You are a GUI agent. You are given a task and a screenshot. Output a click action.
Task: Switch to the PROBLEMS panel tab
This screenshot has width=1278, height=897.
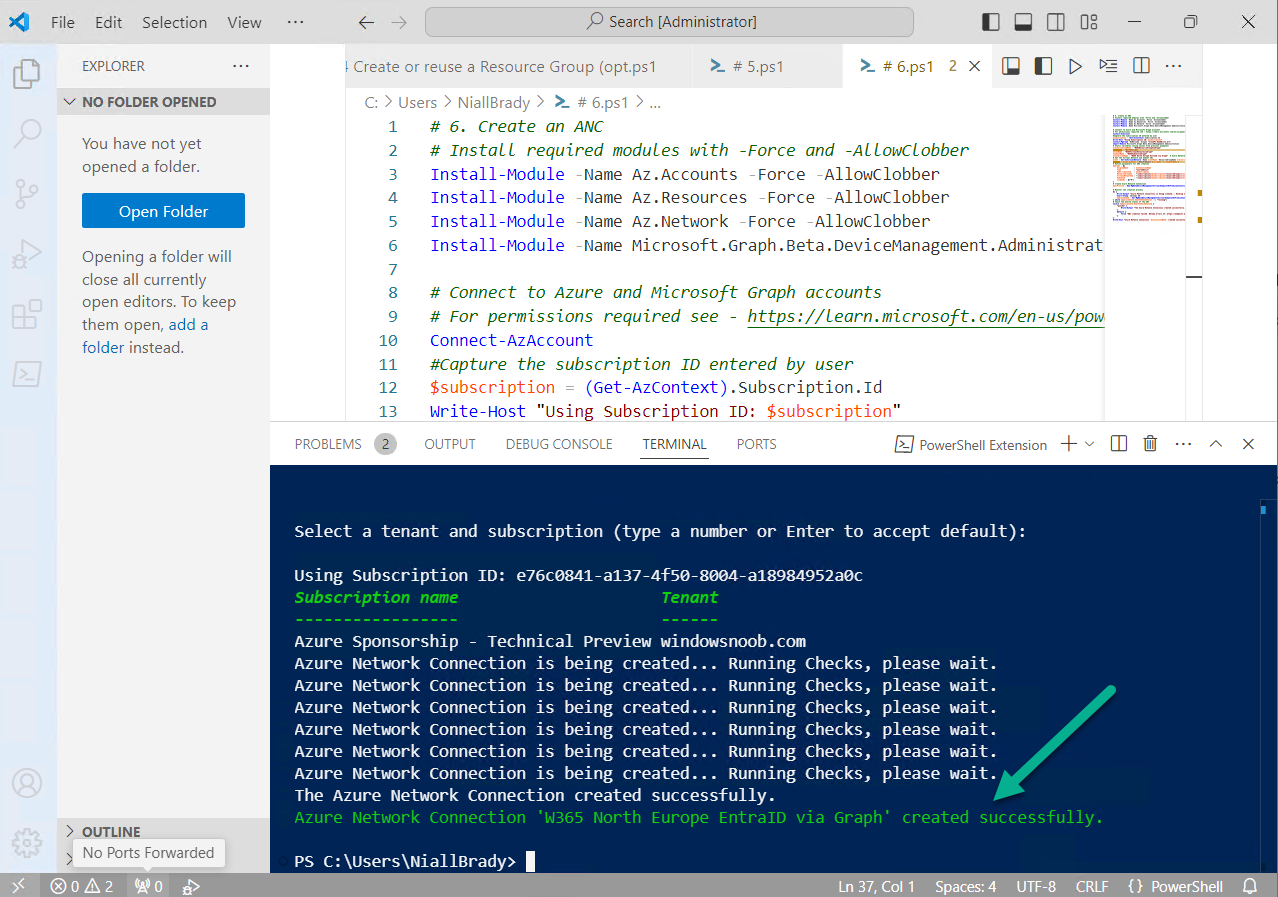[345, 444]
